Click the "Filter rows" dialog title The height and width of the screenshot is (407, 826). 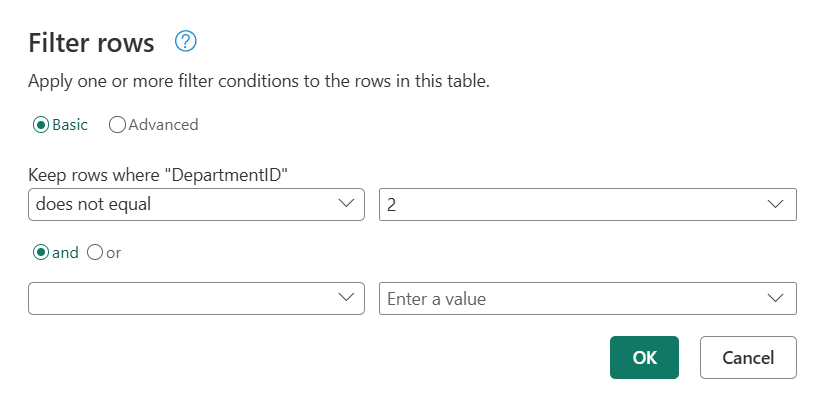pyautogui.click(x=91, y=43)
